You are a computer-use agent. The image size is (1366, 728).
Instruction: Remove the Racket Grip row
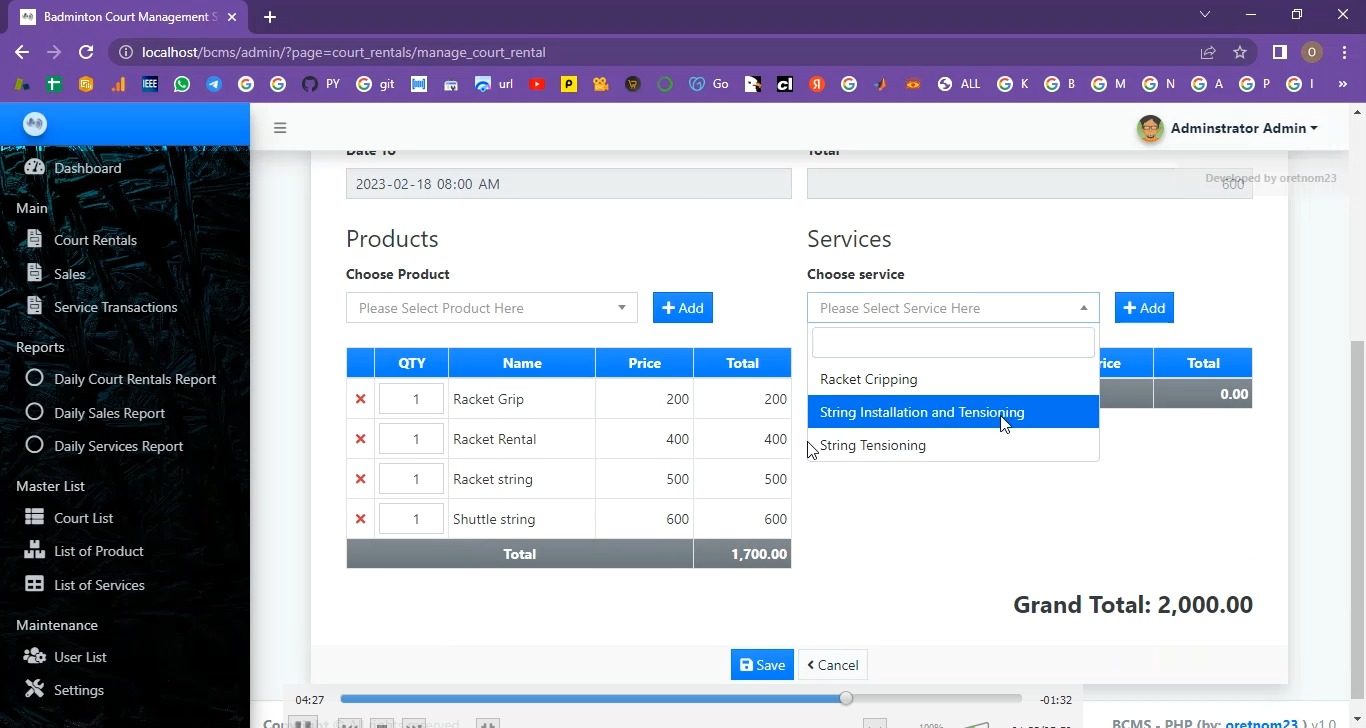point(360,399)
